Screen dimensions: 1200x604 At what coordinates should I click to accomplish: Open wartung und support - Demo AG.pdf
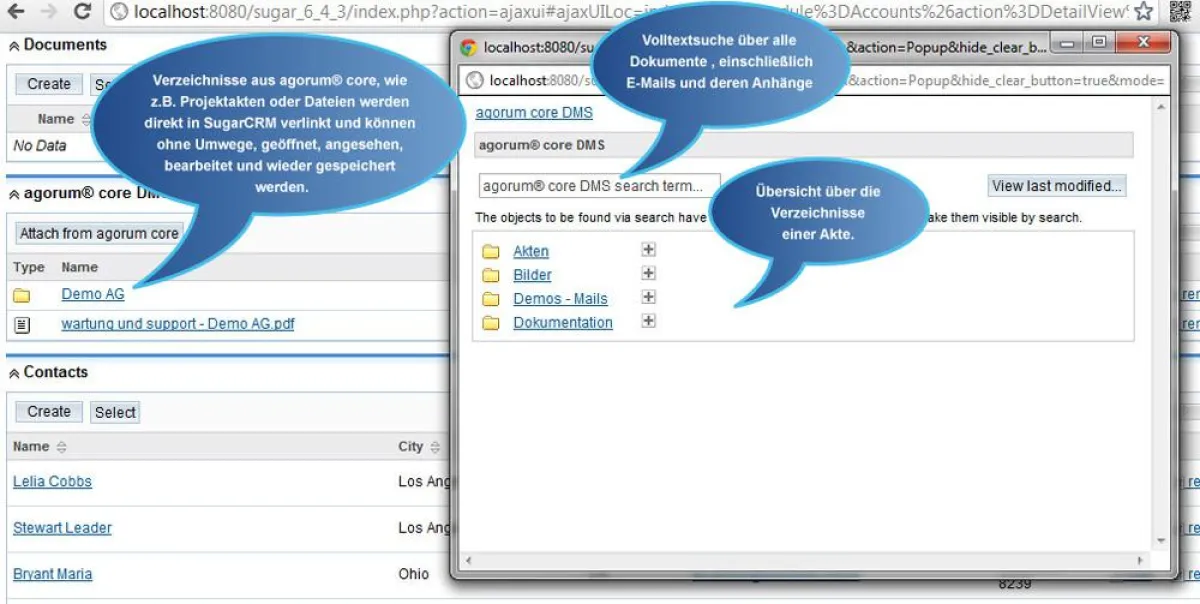[178, 324]
